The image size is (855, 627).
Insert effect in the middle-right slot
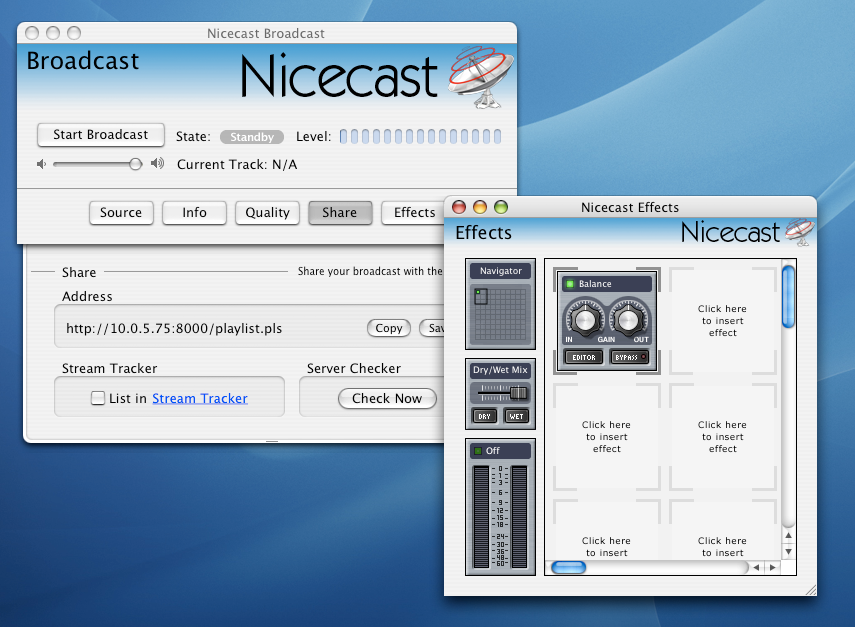[x=722, y=437]
